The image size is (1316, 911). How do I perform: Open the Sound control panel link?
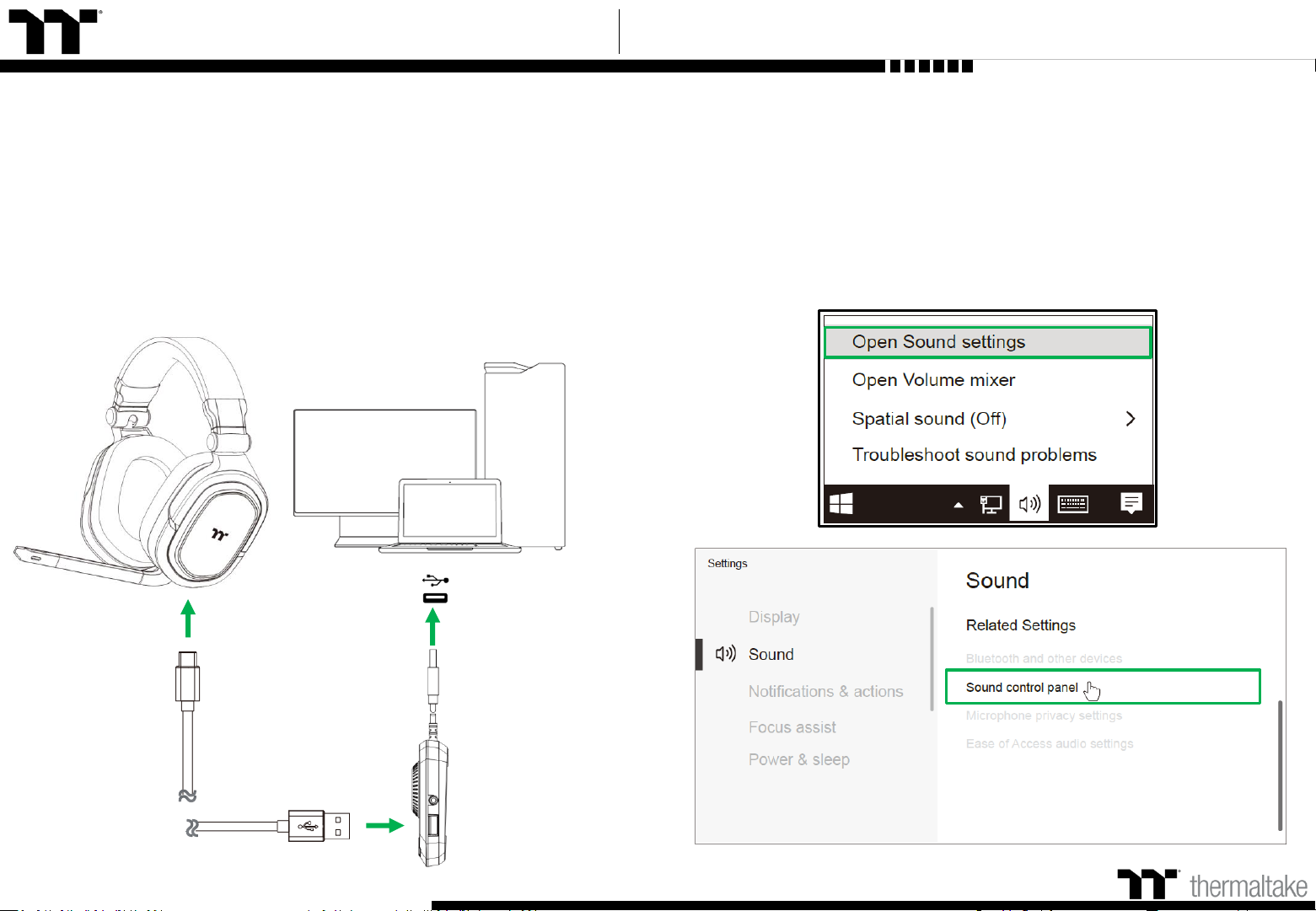1022,688
